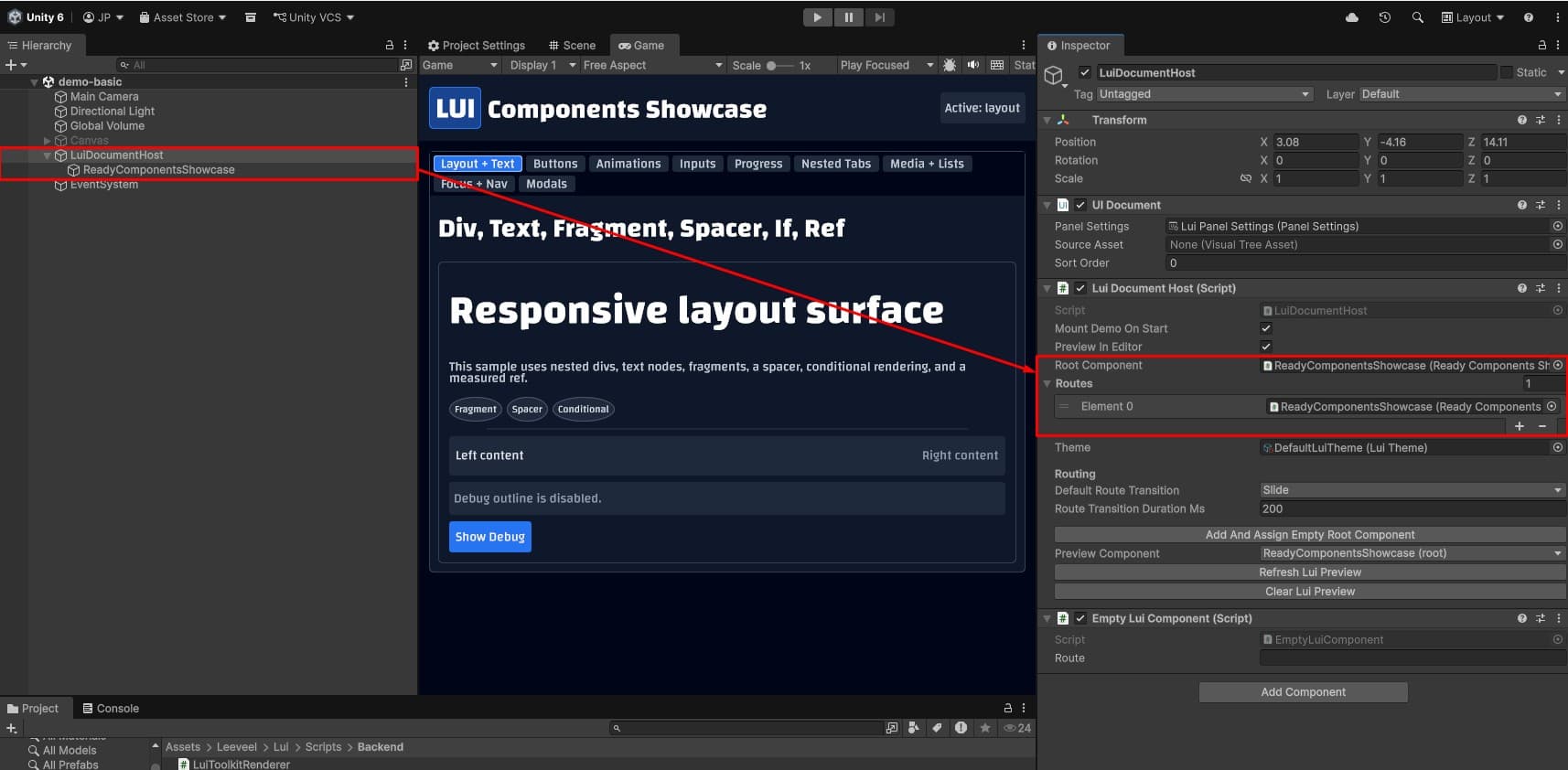This screenshot has height=770, width=1568.
Task: Open global search with the magnifier icon
Action: pyautogui.click(x=1418, y=17)
